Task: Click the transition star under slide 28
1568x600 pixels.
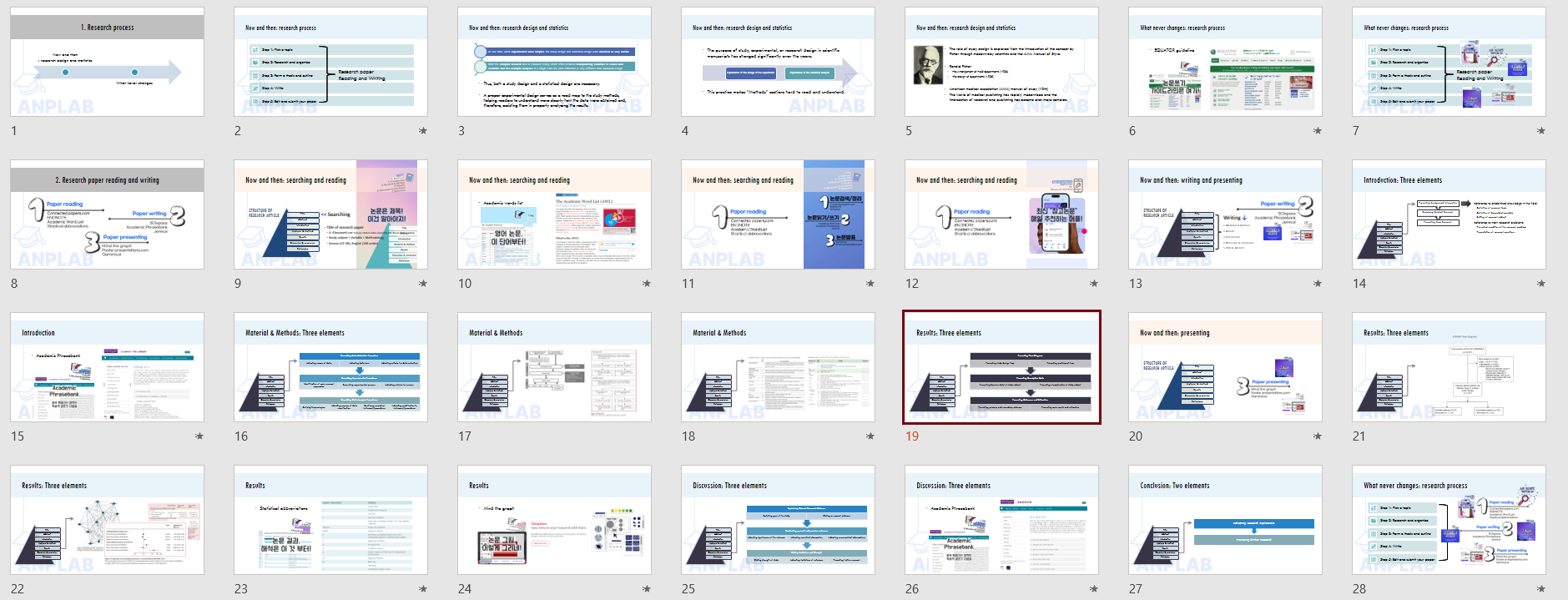Action: coord(1541,589)
